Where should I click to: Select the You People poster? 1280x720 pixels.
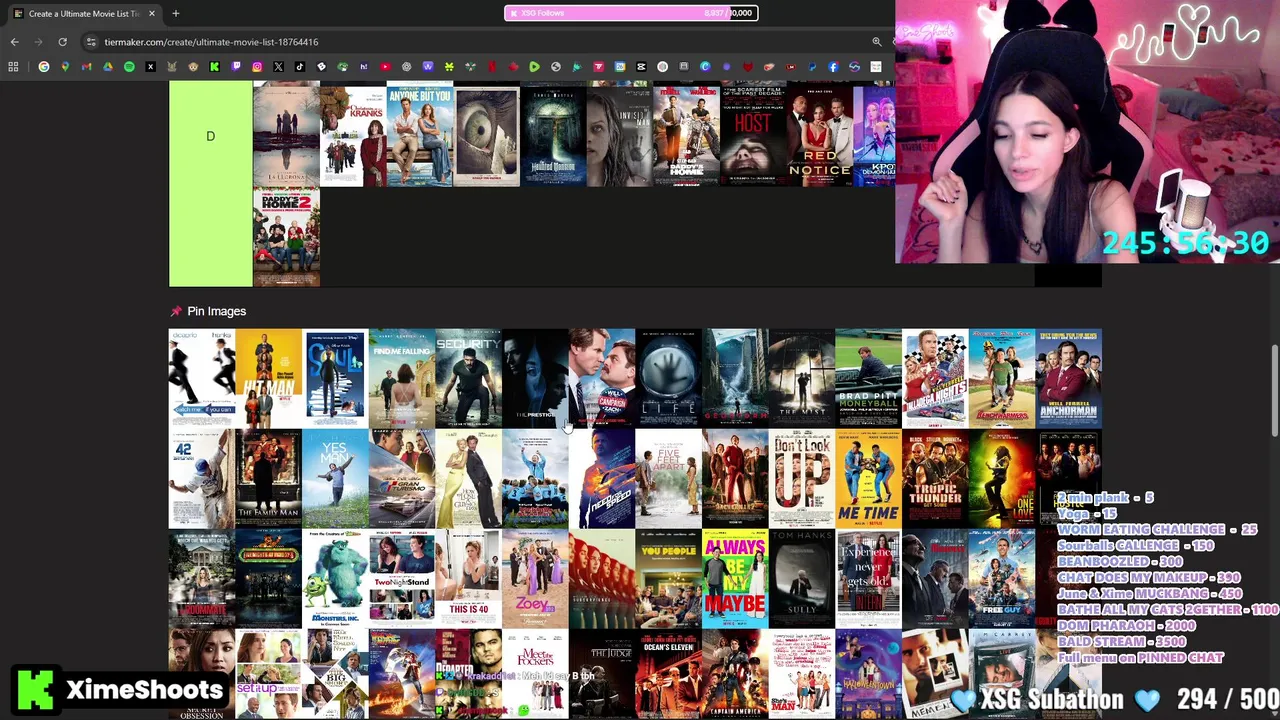tap(668, 578)
